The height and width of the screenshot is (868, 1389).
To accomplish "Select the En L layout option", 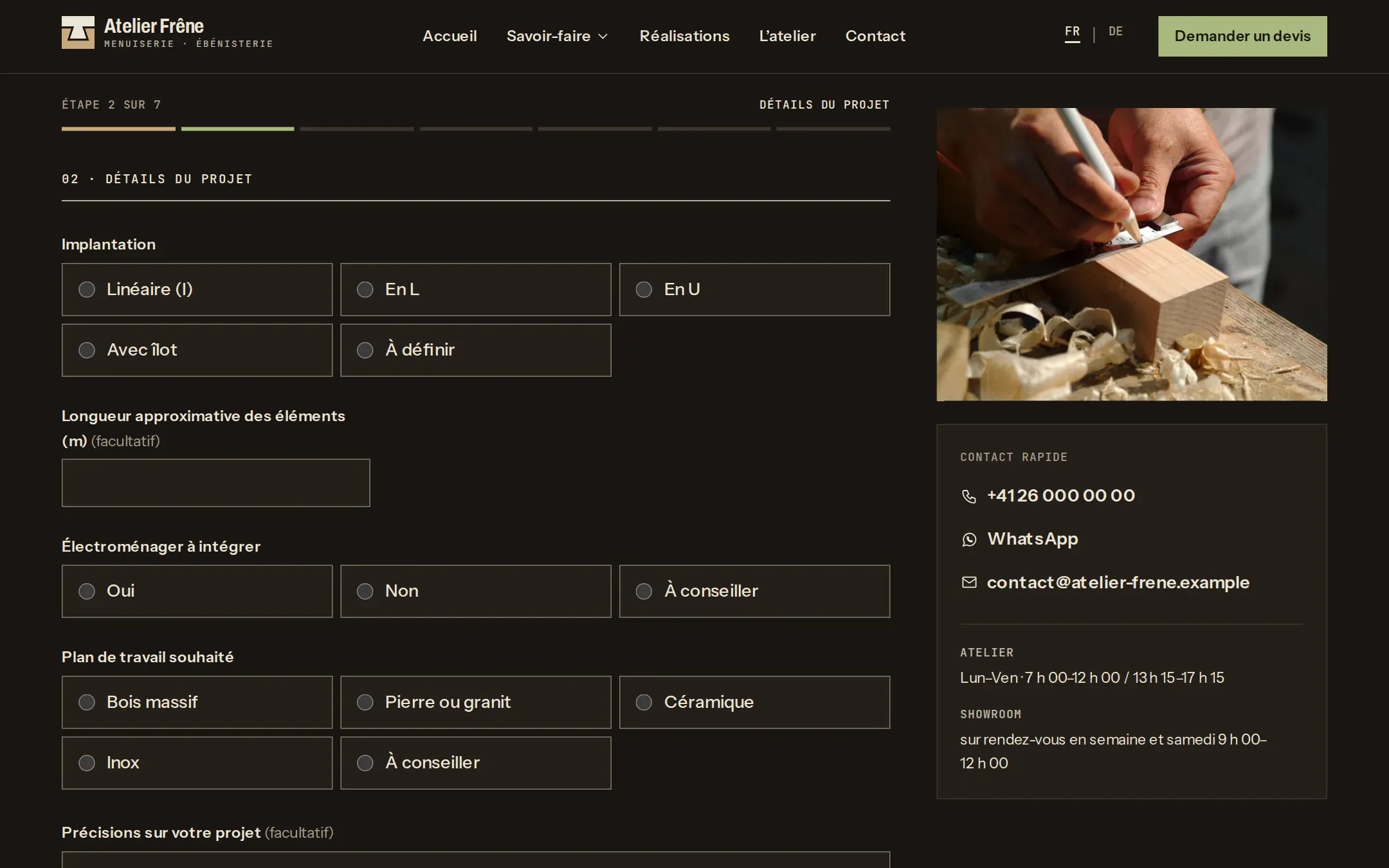I will tap(476, 289).
